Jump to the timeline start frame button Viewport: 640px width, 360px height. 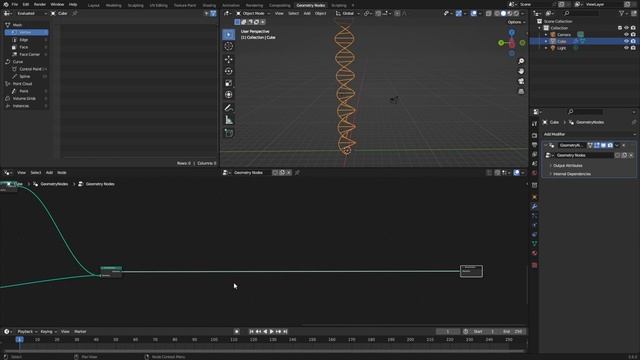coord(251,332)
